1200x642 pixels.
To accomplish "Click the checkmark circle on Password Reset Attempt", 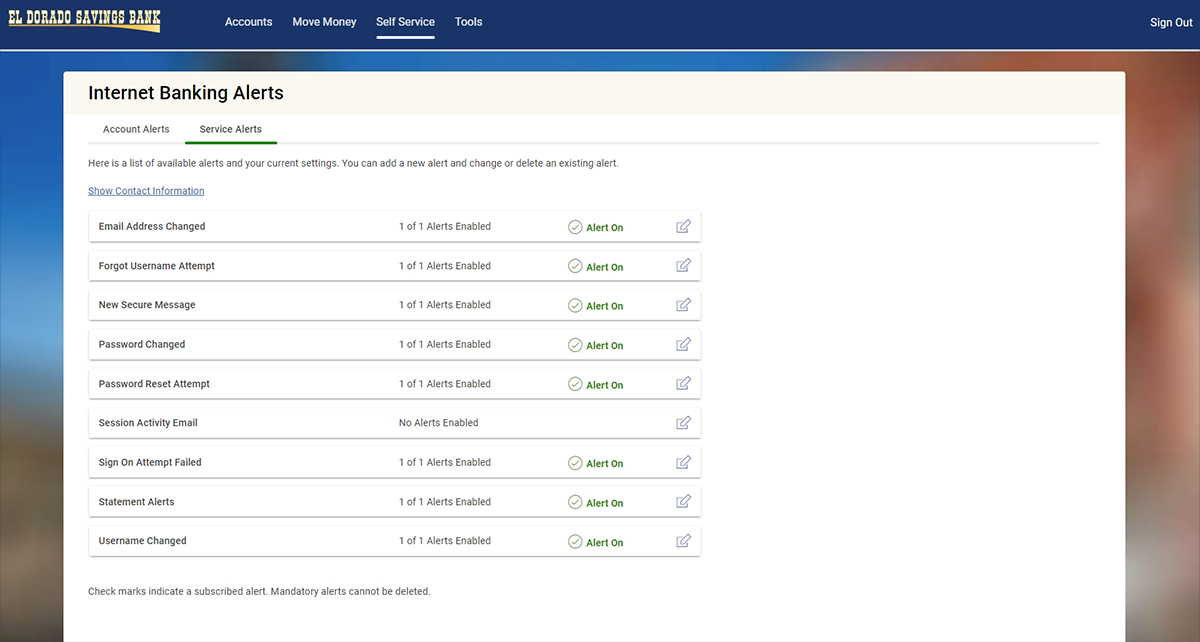I will 575,383.
